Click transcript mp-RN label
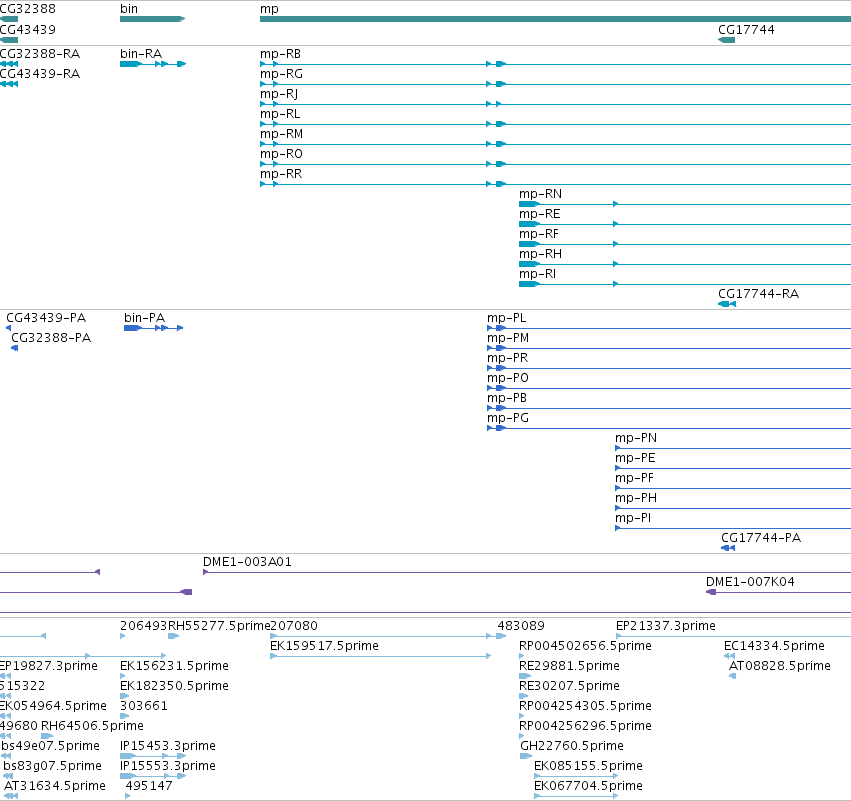This screenshot has width=851, height=801. 540,194
